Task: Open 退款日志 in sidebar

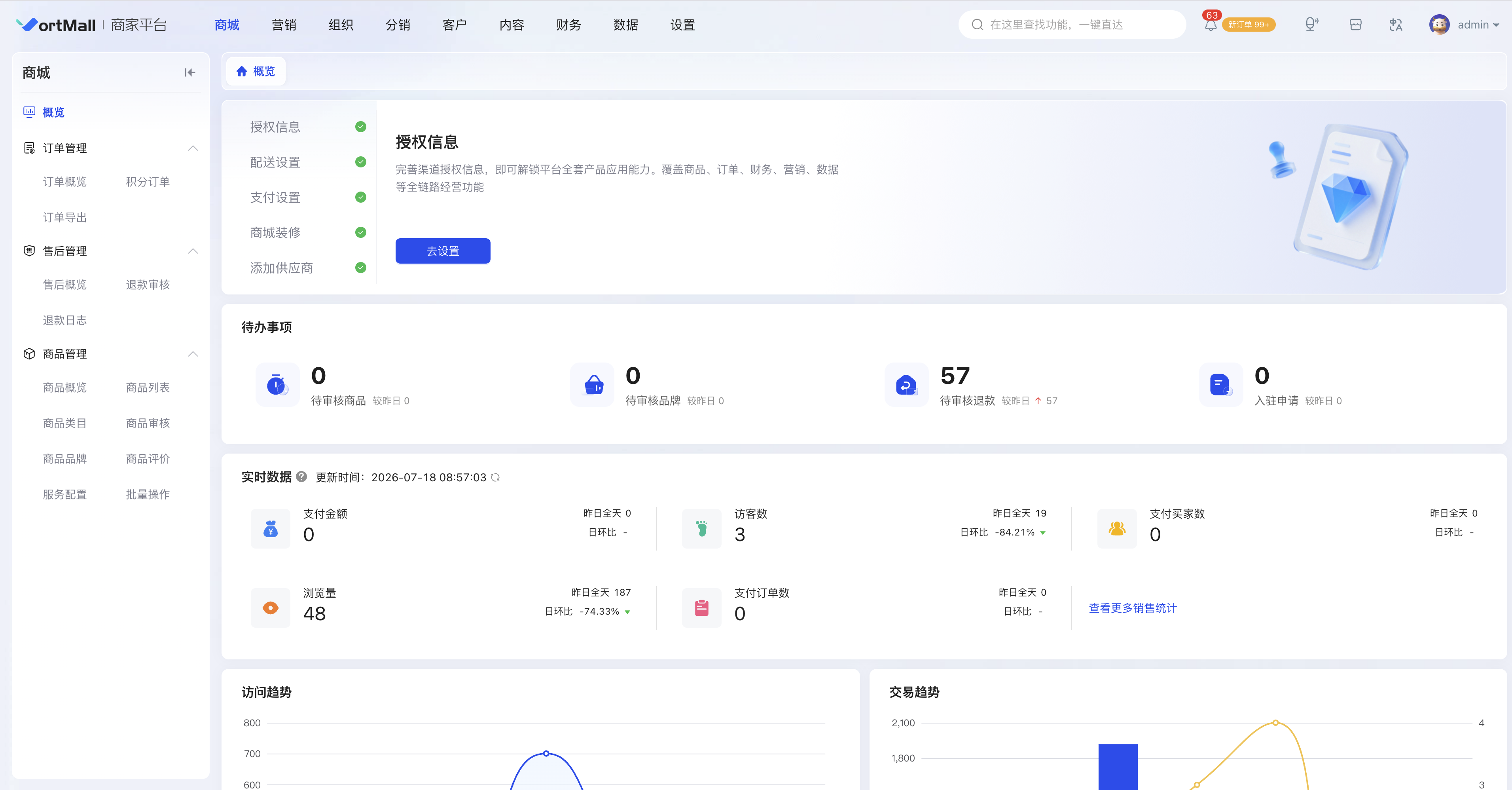Action: 64,320
